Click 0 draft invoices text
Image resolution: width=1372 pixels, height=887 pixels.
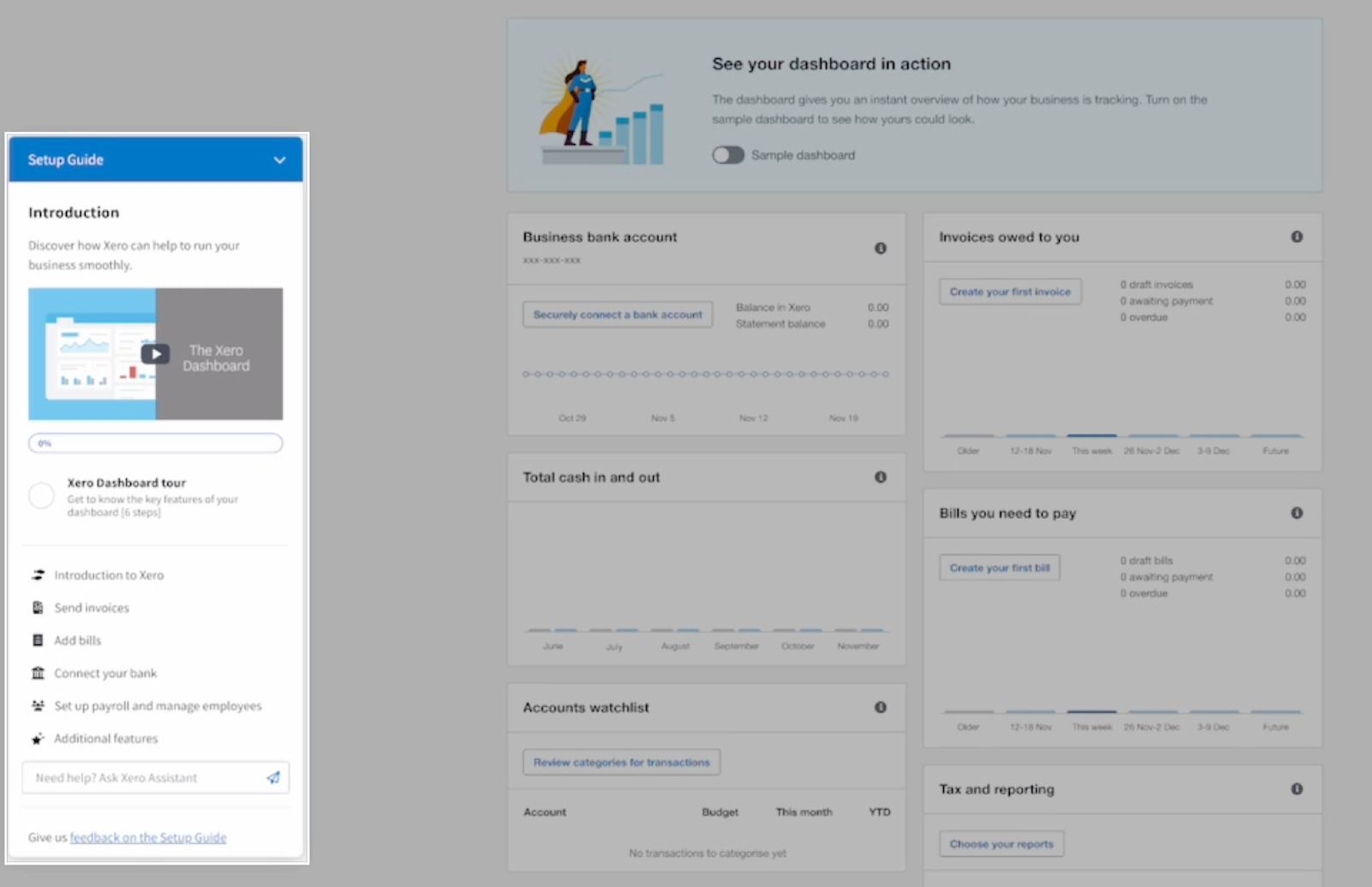(x=1157, y=285)
